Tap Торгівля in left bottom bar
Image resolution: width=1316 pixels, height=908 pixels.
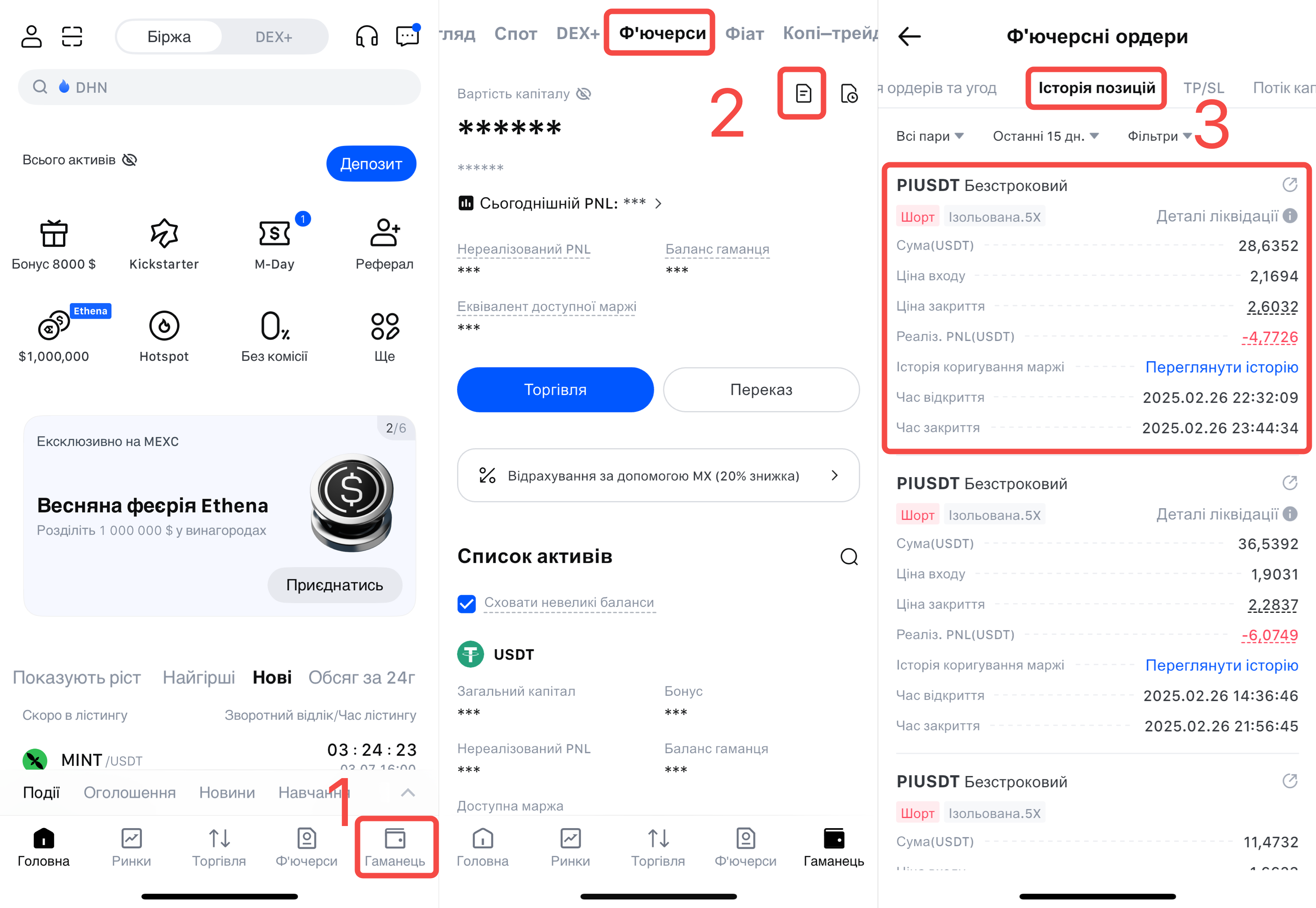click(219, 848)
